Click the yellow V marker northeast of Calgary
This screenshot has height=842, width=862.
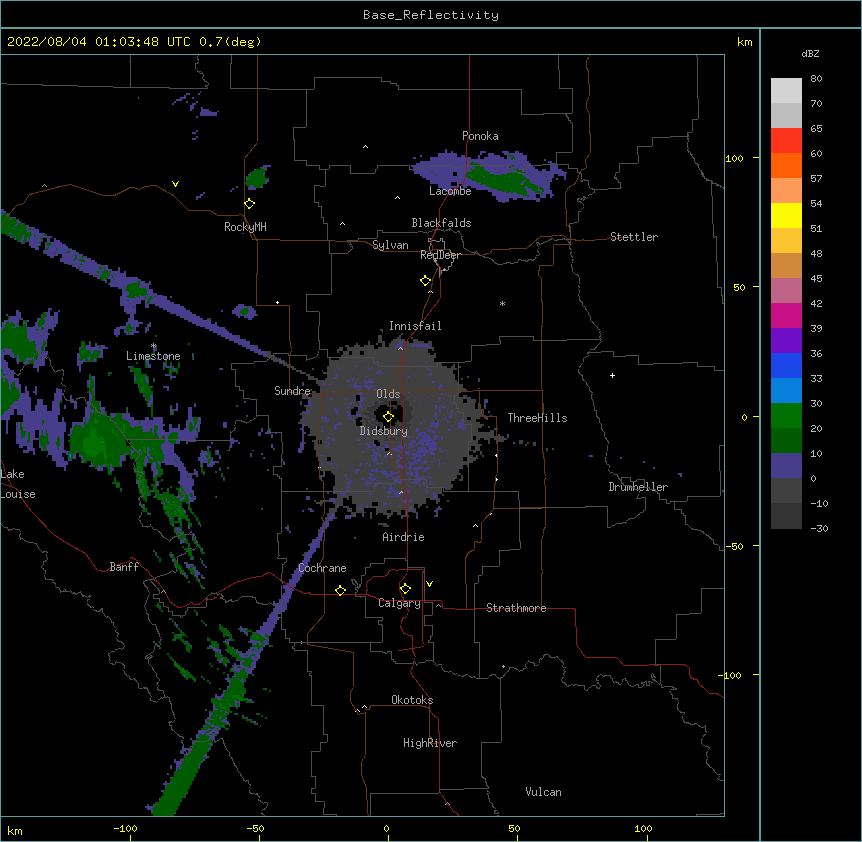(429, 584)
